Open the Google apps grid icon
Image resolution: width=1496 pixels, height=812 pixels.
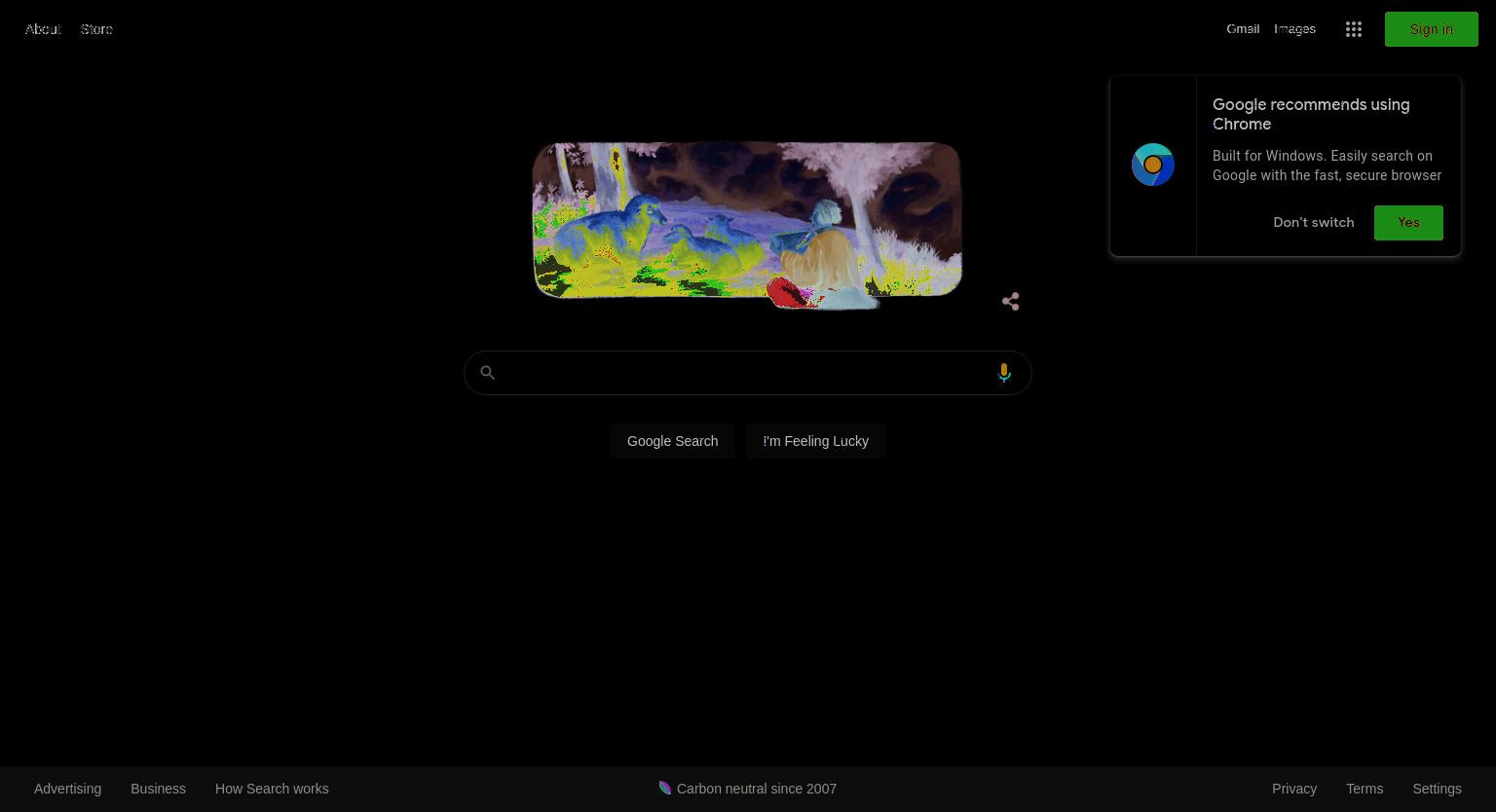click(1353, 29)
